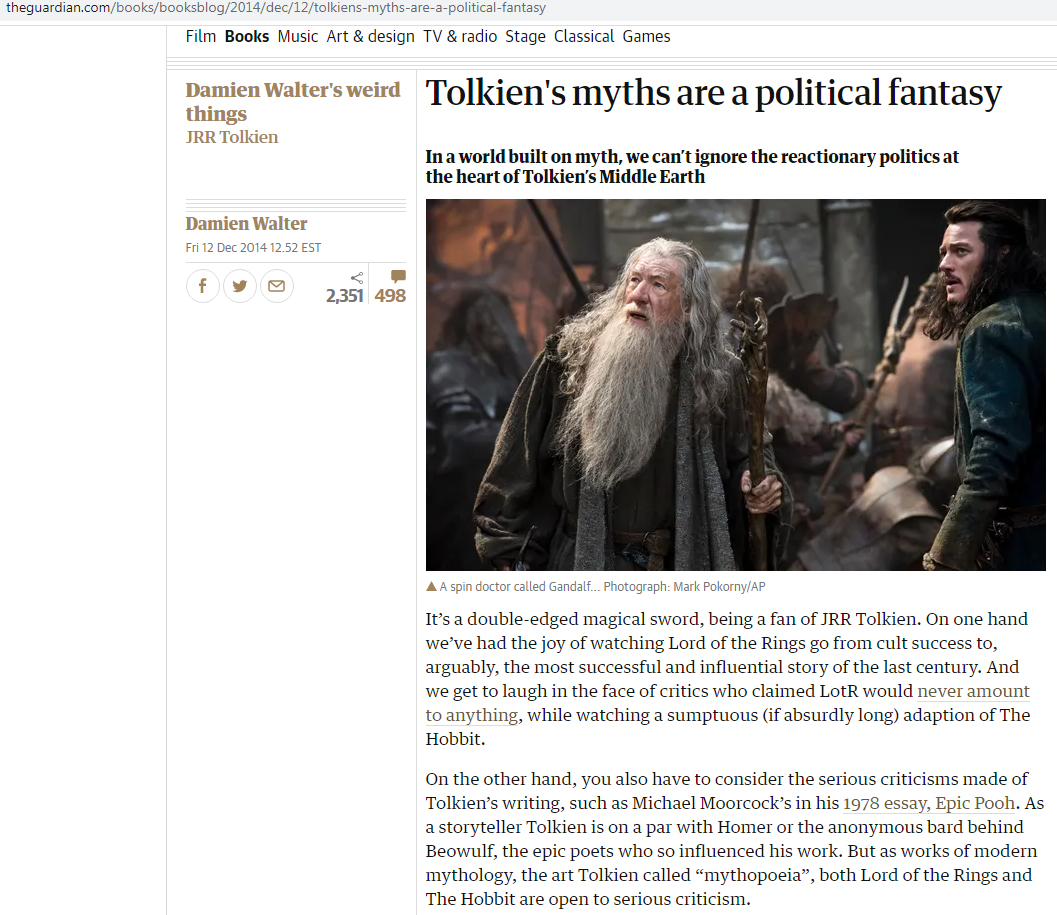Open comments via speech bubble icon

pos(398,276)
